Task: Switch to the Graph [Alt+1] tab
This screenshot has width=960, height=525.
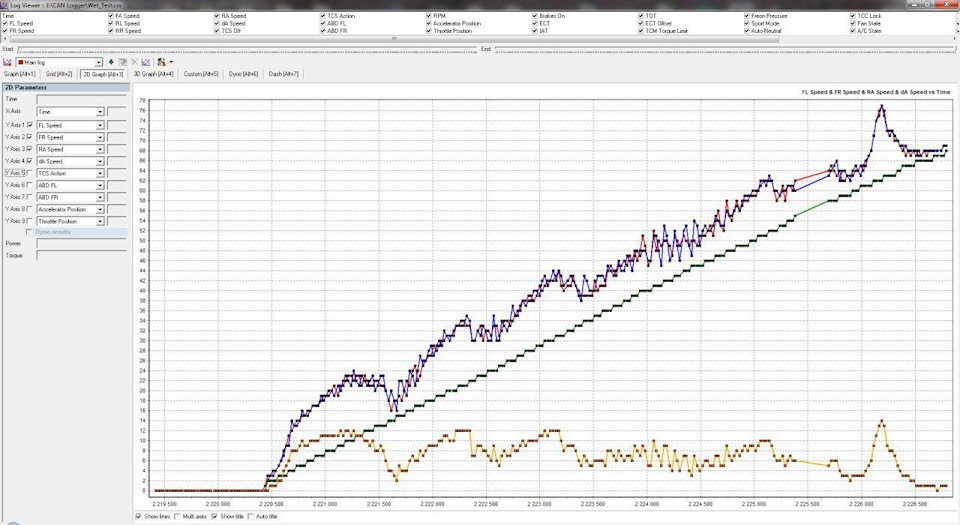Action: (20, 74)
